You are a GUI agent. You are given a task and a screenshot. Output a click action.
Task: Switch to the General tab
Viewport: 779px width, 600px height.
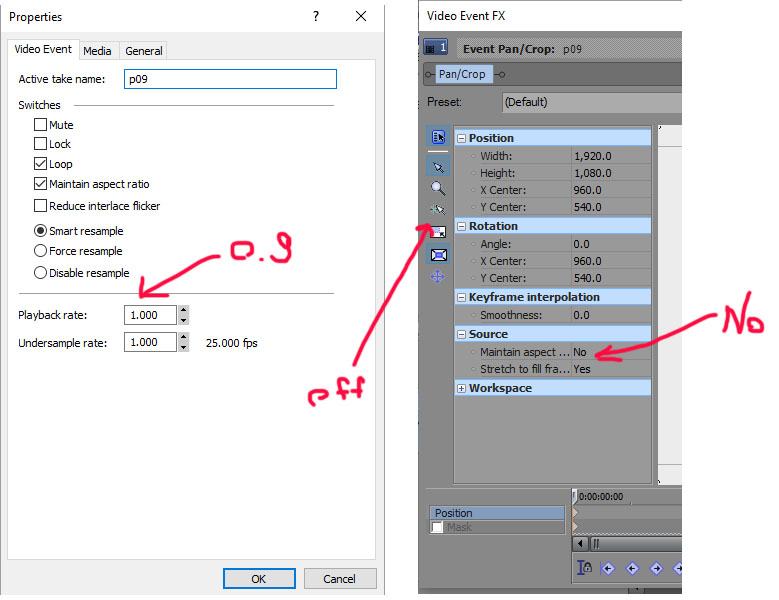coord(144,51)
